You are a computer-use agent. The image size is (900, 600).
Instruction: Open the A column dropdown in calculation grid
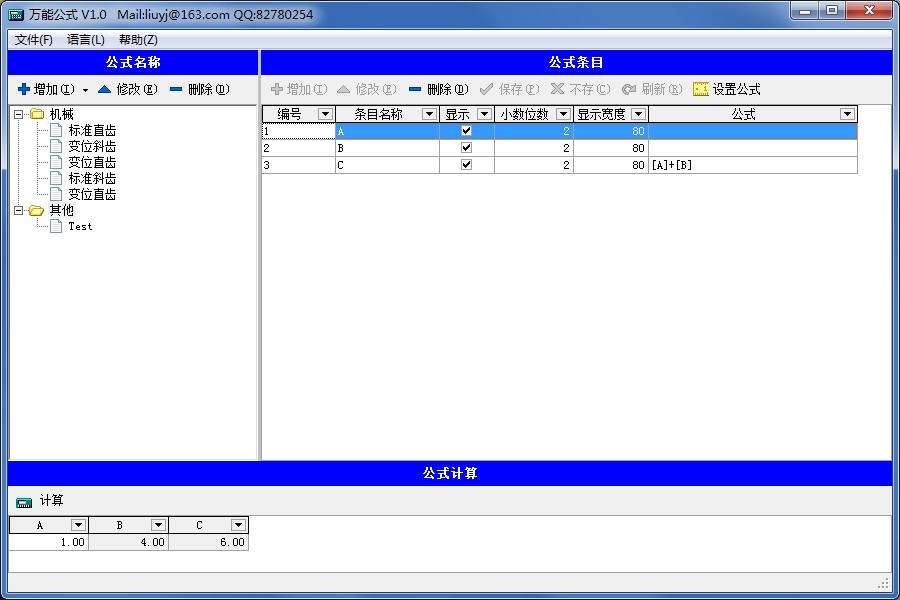tap(79, 525)
